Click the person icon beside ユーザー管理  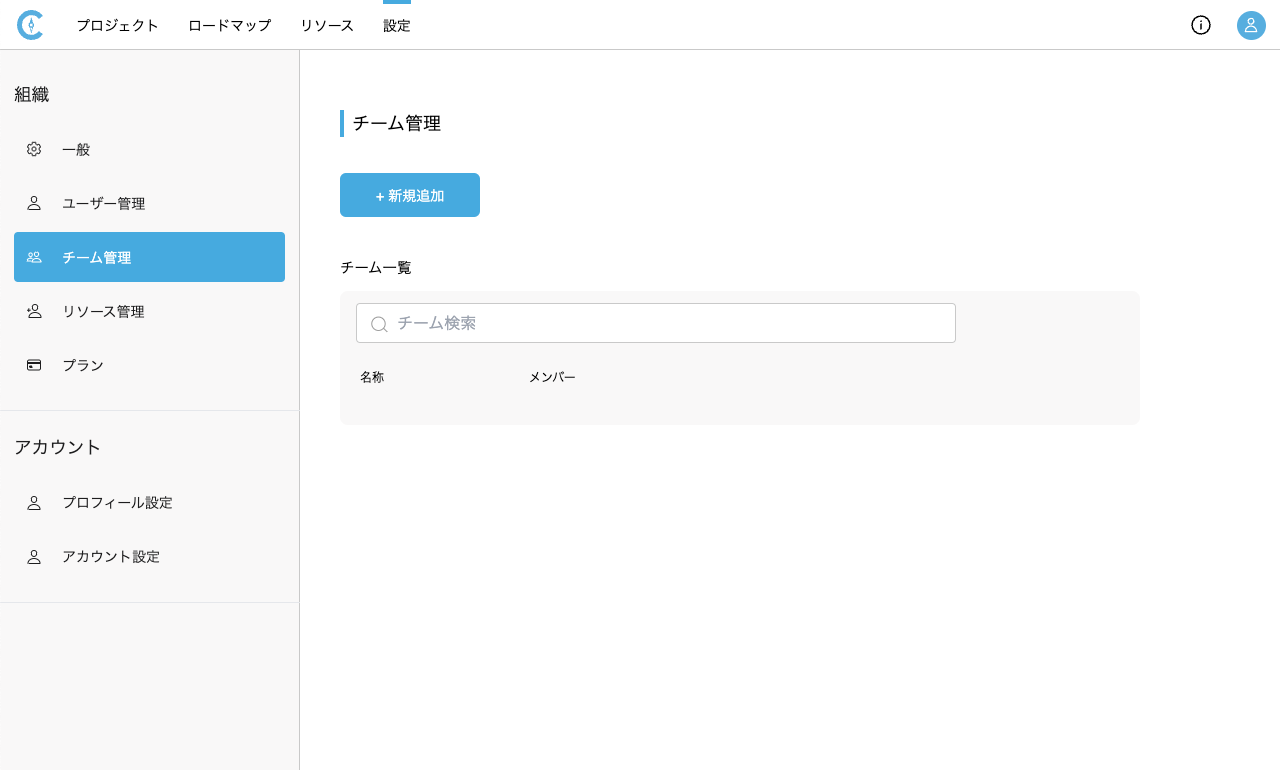34,203
